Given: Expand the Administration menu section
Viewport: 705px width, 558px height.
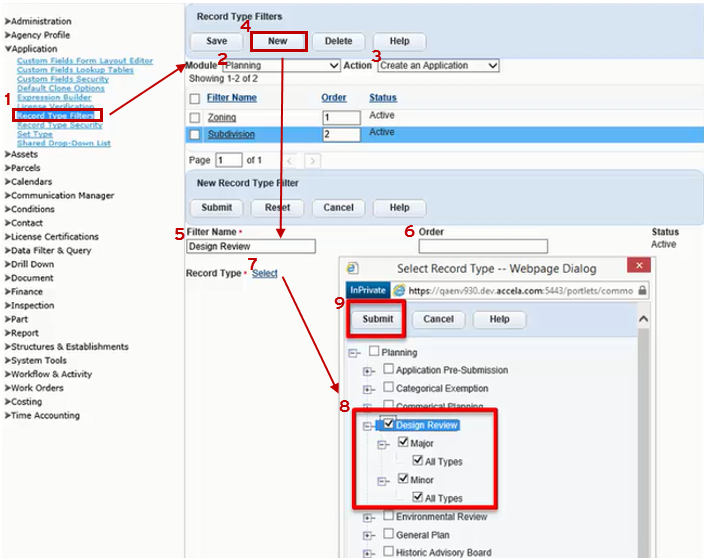Looking at the screenshot, I should click(40, 21).
